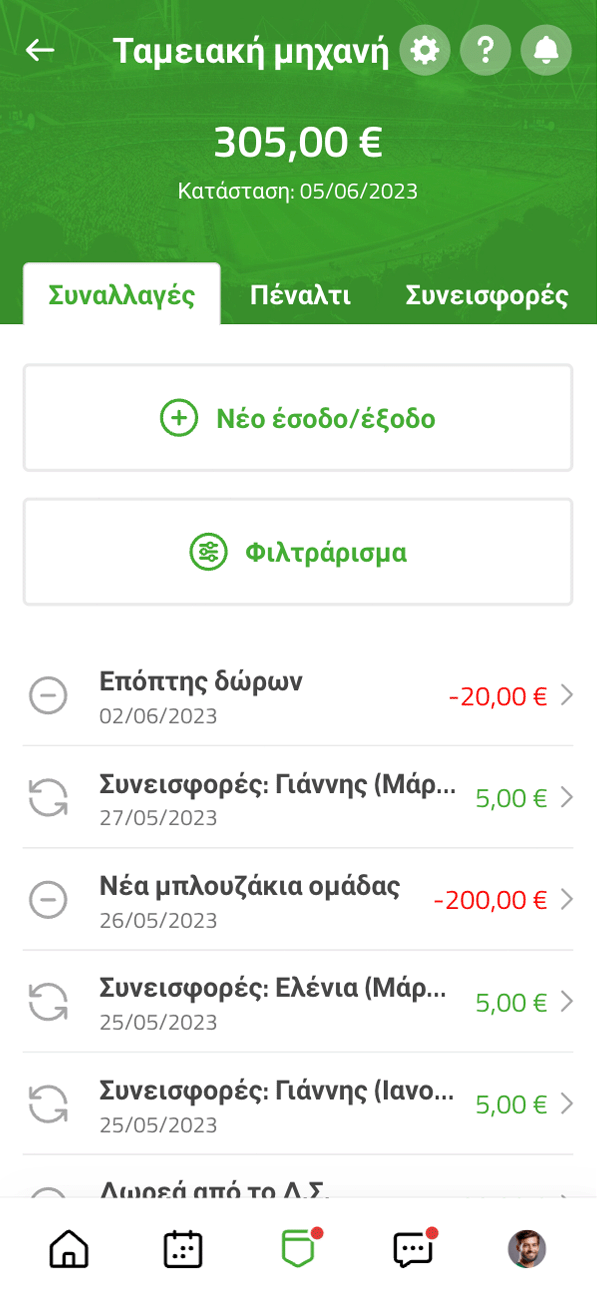
Task: Open user profile avatar
Action: (x=527, y=1249)
